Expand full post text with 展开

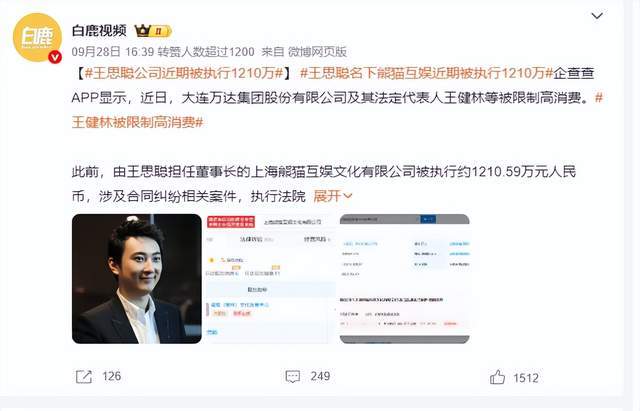pos(333,196)
